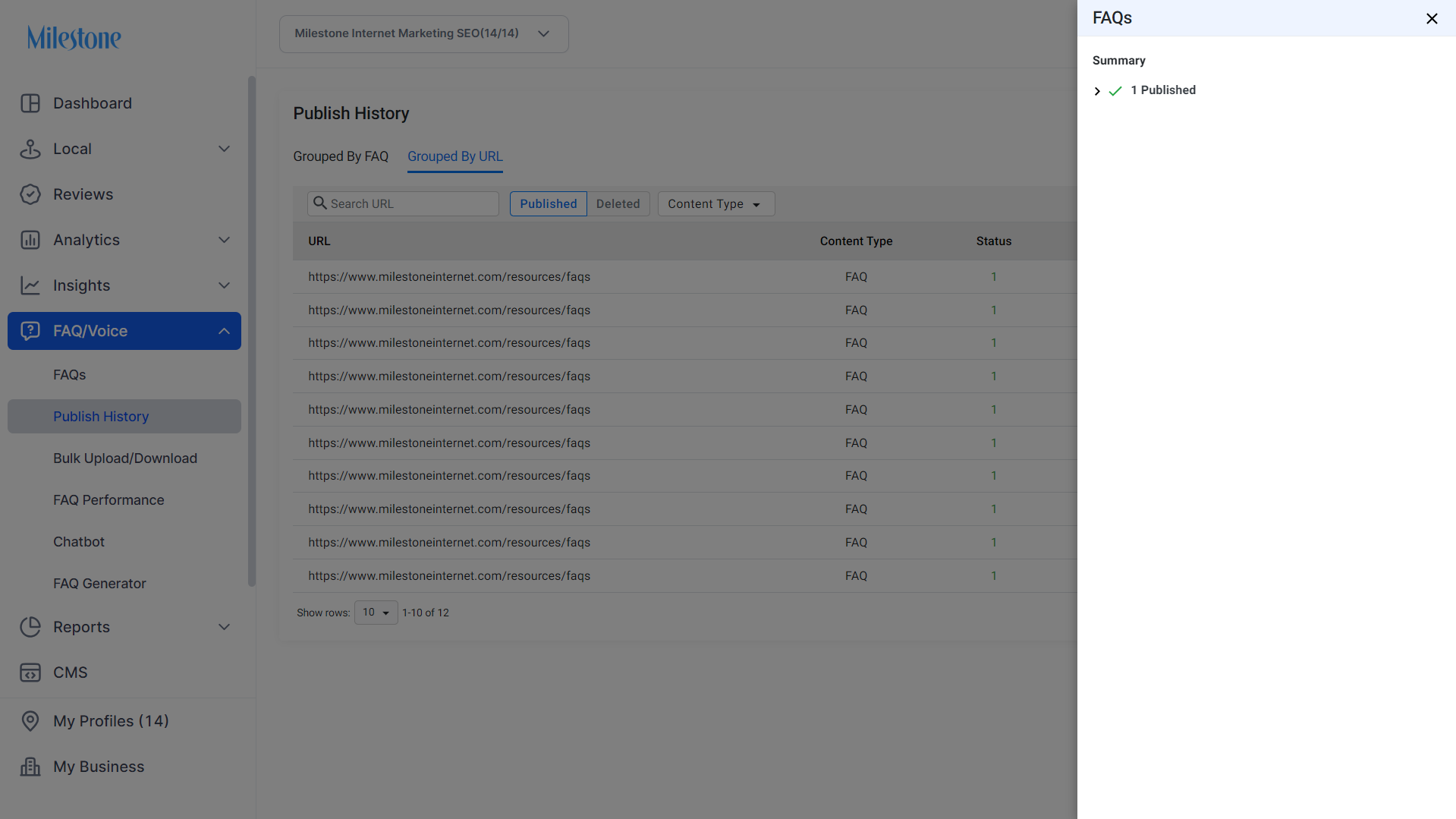Click status 1 in the first row
Viewport: 1456px width, 819px height.
994,277
